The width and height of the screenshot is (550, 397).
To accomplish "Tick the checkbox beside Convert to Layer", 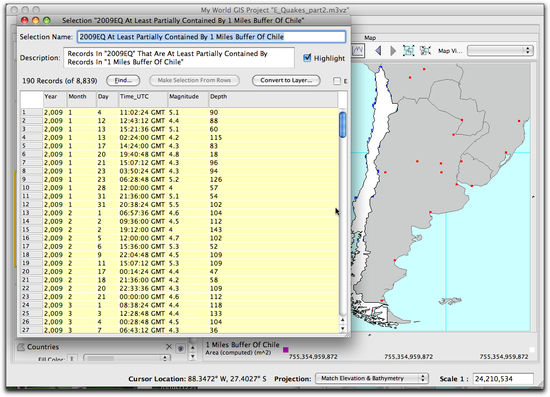I will point(337,81).
